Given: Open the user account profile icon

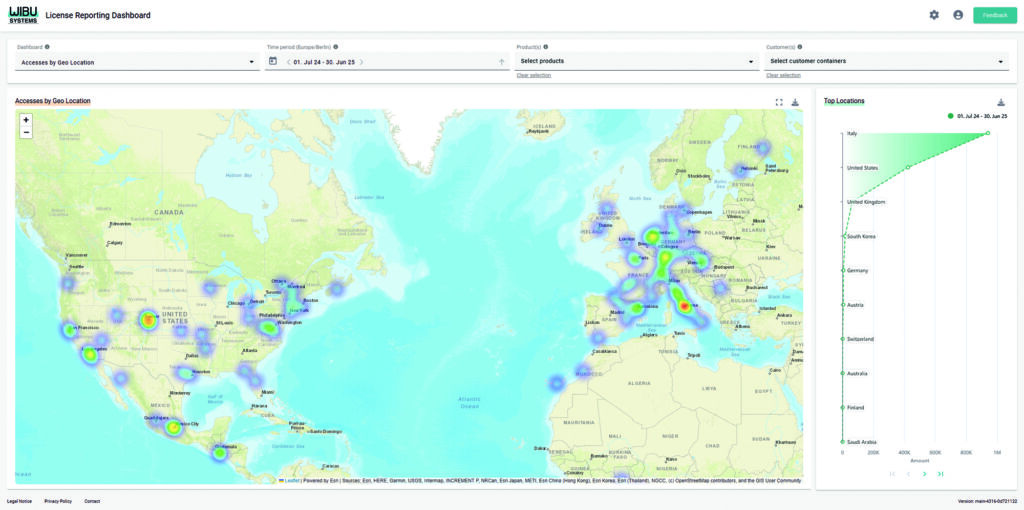Looking at the screenshot, I should [958, 15].
